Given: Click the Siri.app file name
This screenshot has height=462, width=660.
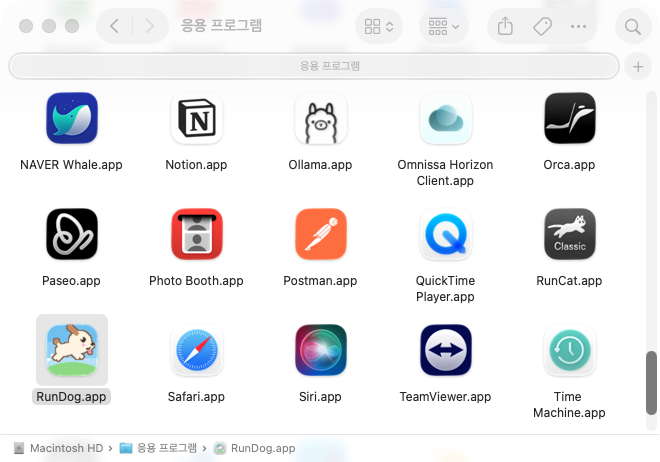Looking at the screenshot, I should point(320,397).
